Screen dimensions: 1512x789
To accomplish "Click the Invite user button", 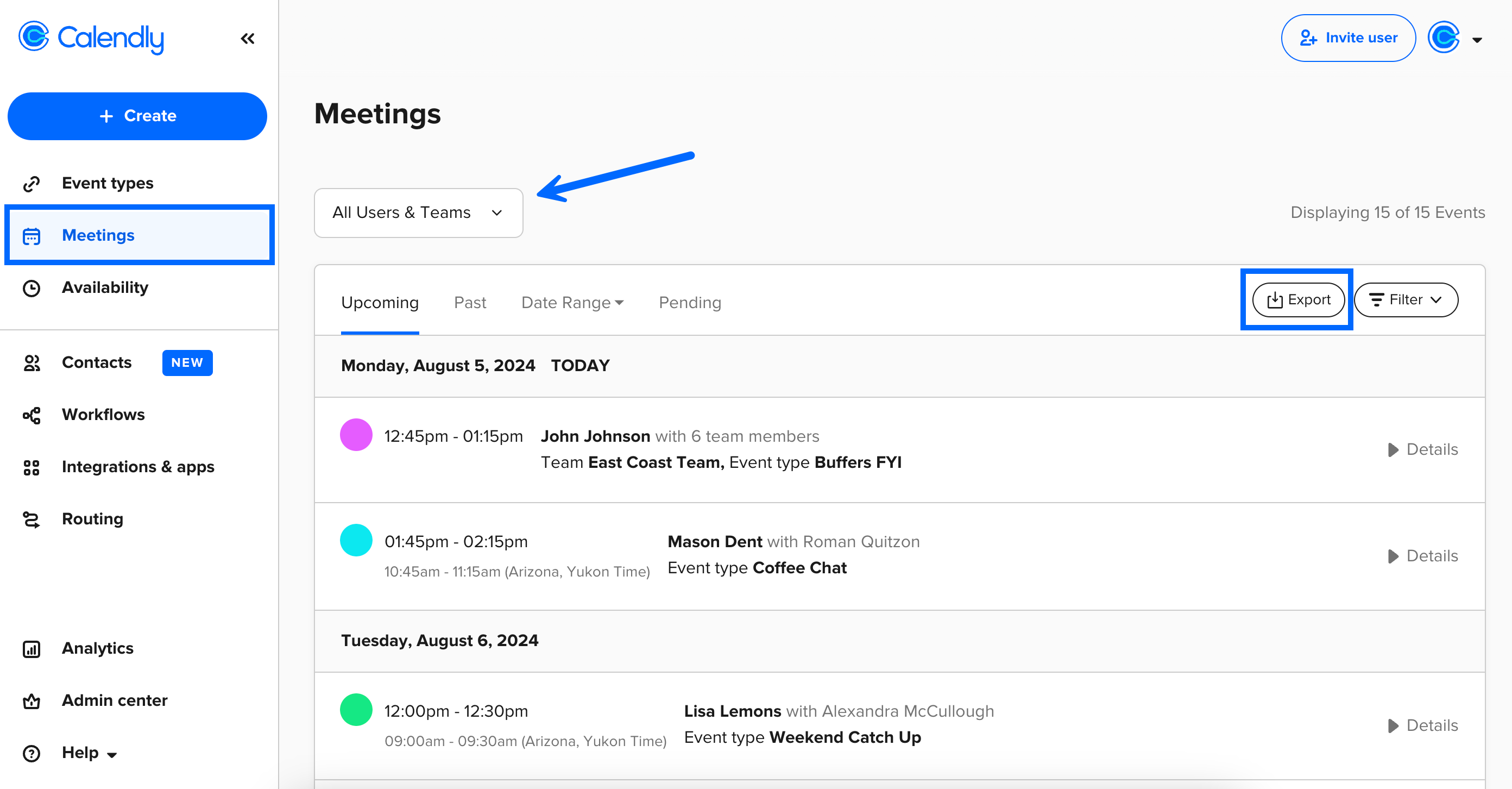I will pyautogui.click(x=1347, y=38).
